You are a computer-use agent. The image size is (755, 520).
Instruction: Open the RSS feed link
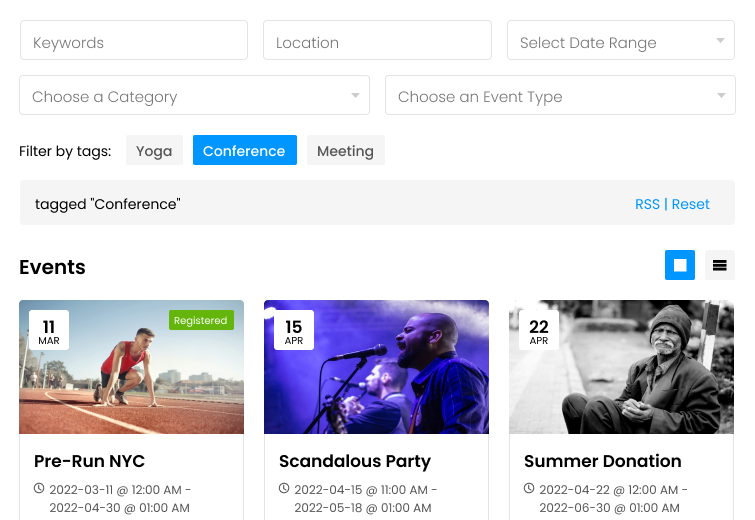coord(647,204)
